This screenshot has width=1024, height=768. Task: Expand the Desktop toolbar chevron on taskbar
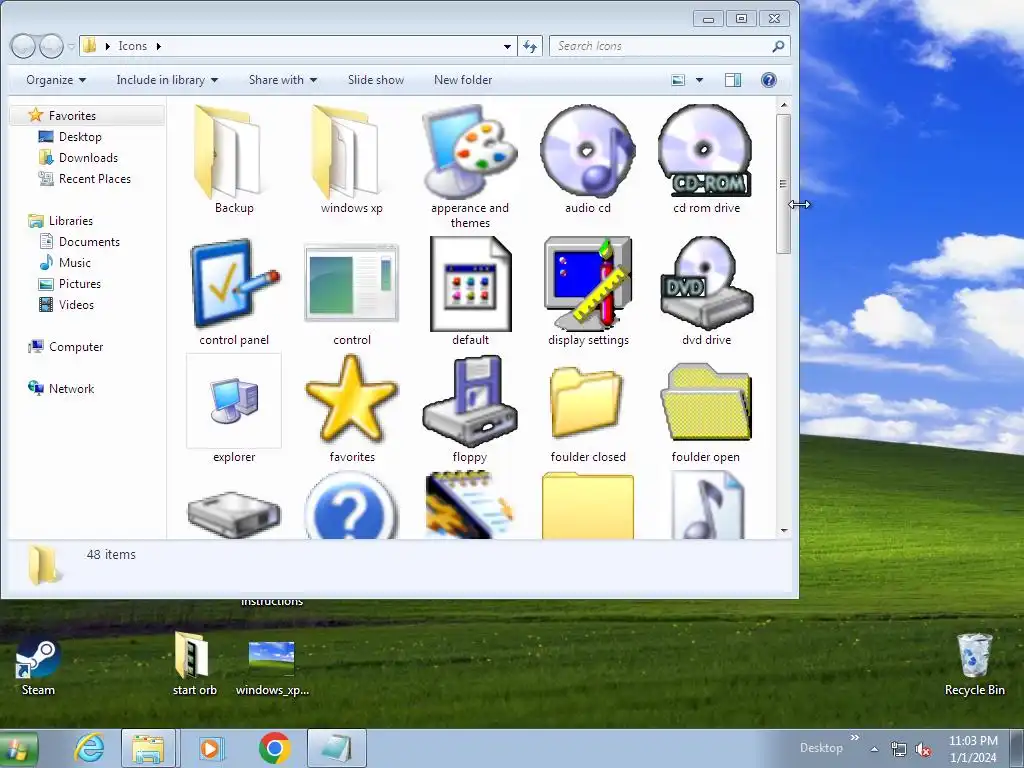[x=854, y=737]
